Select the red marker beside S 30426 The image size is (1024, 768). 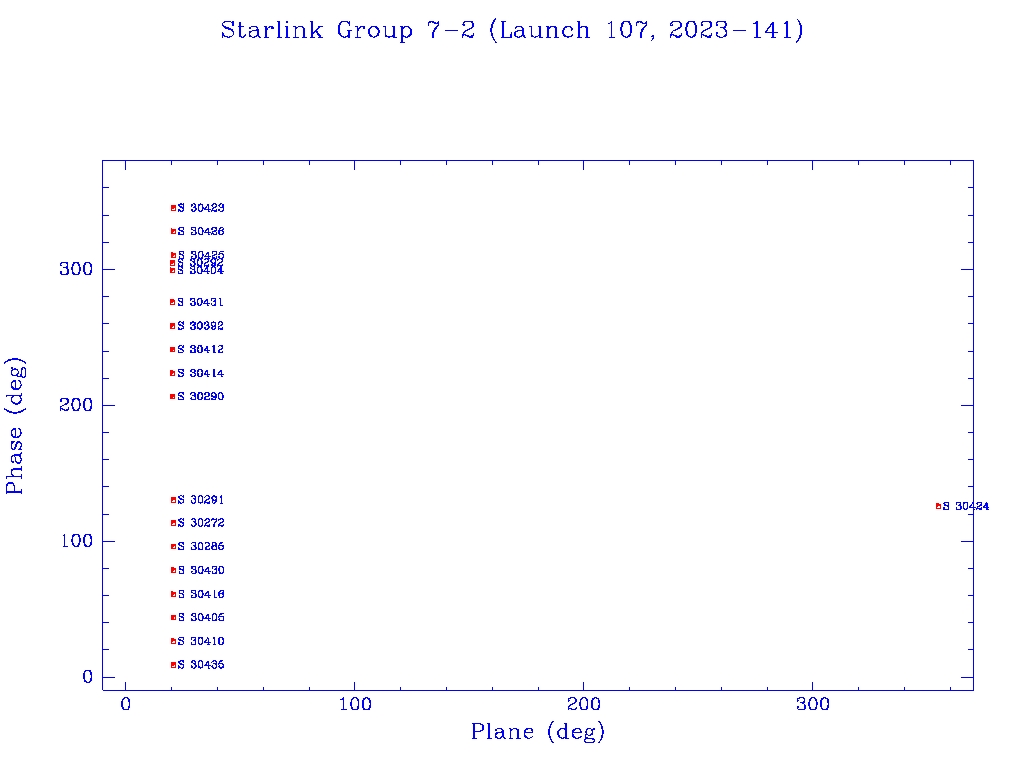point(173,231)
